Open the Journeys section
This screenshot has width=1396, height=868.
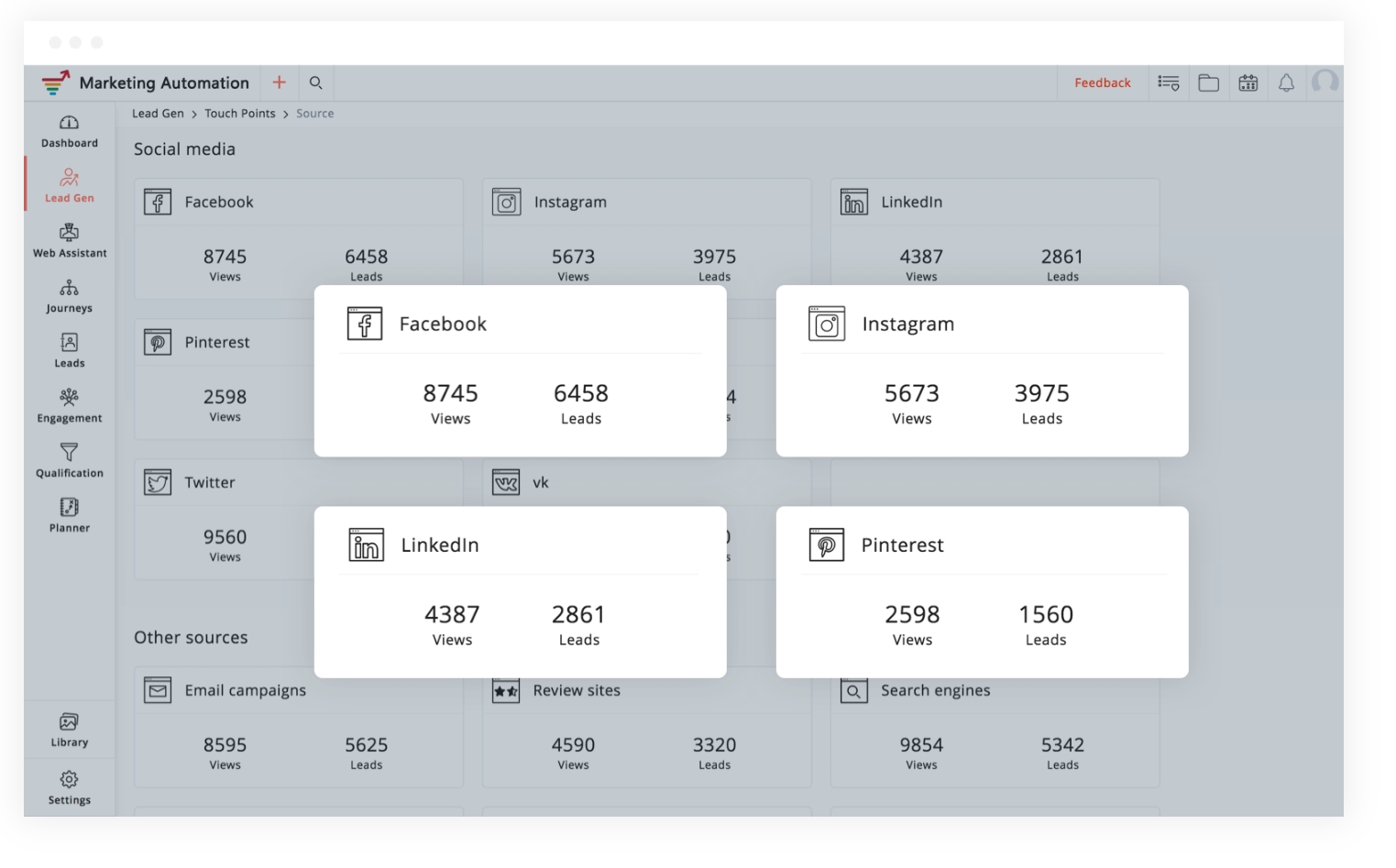click(x=69, y=296)
